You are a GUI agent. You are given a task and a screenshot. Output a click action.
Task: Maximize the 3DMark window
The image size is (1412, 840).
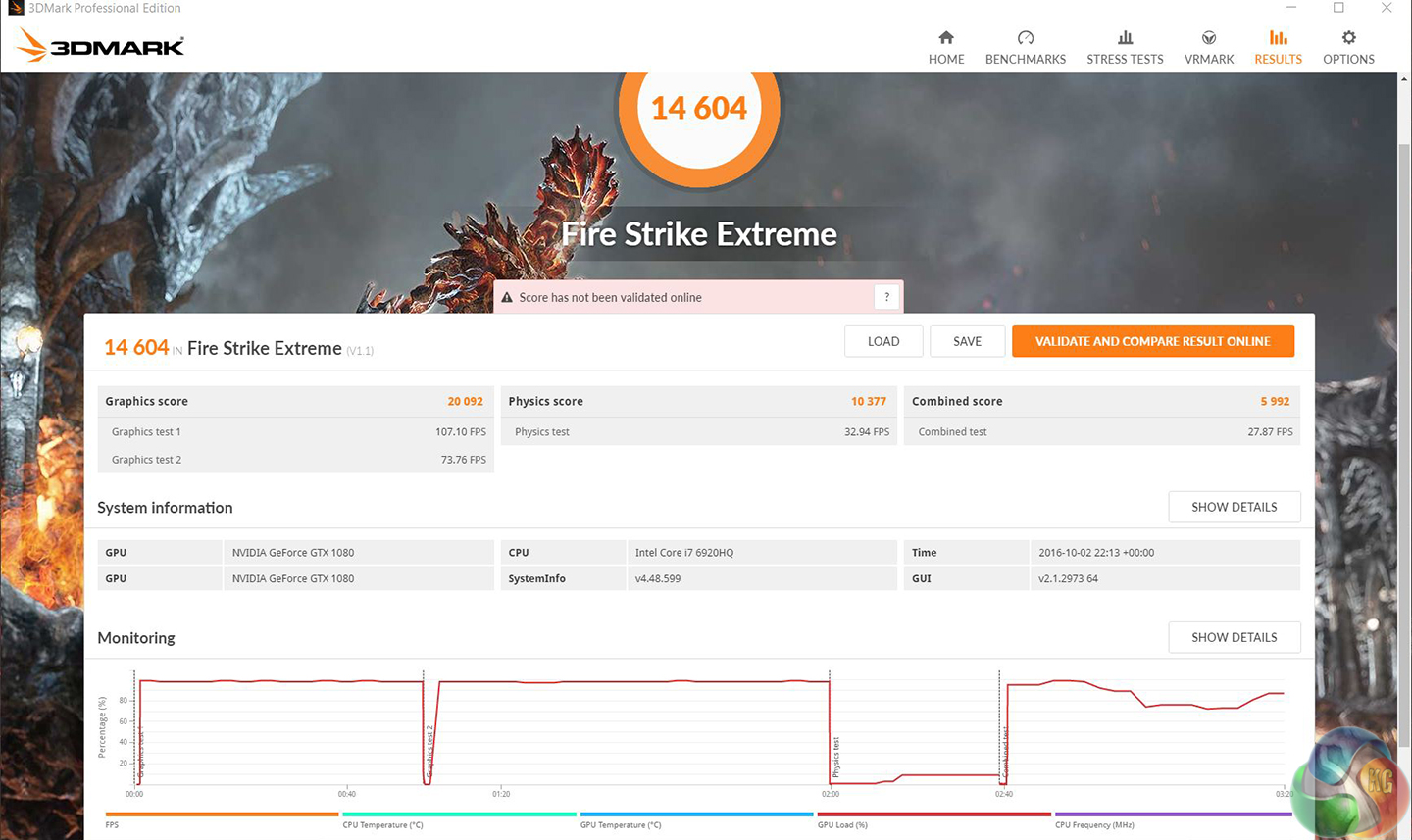click(x=1338, y=8)
